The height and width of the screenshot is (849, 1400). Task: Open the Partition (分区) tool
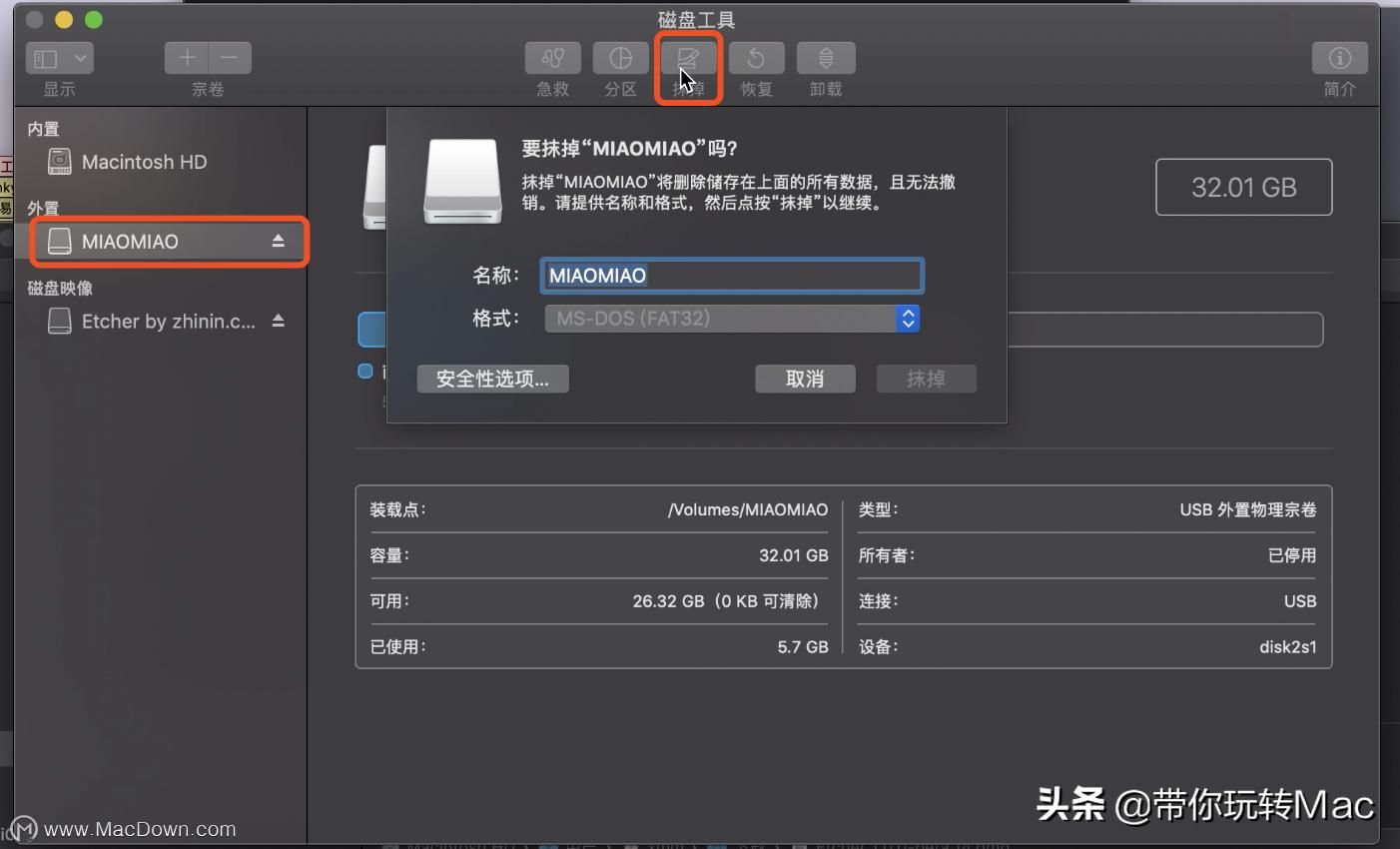[620, 57]
